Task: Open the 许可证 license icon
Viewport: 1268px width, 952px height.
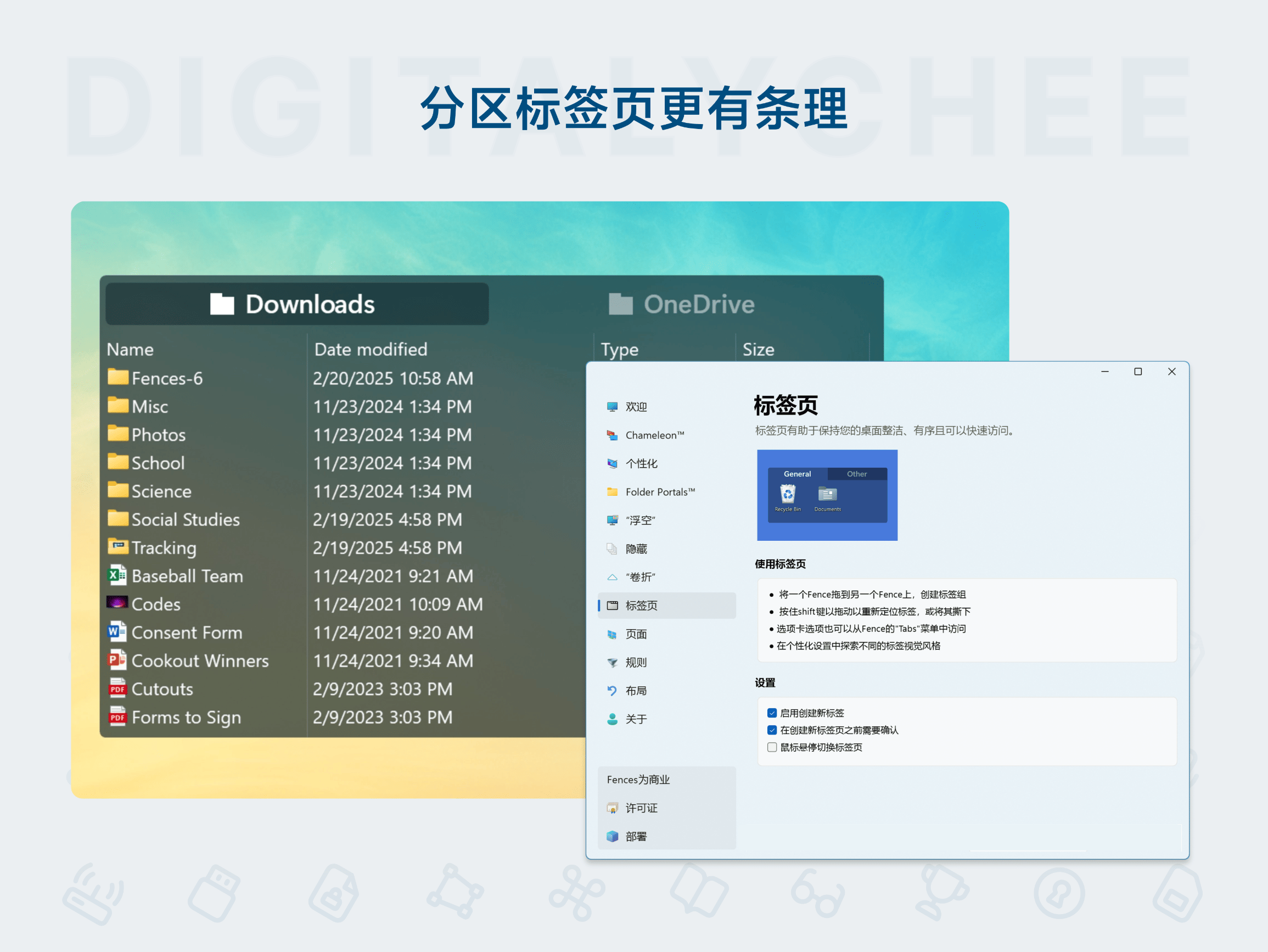Action: click(x=612, y=808)
